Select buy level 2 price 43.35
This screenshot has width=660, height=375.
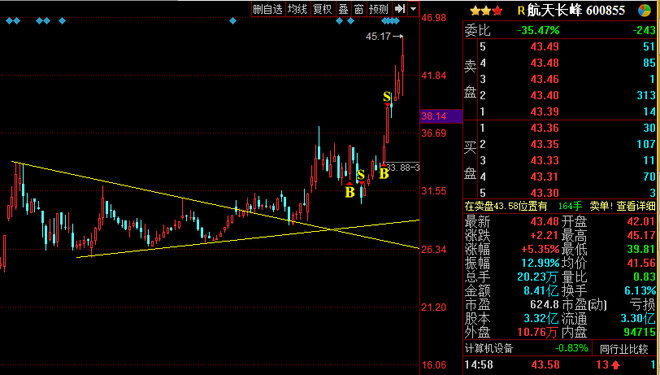545,144
